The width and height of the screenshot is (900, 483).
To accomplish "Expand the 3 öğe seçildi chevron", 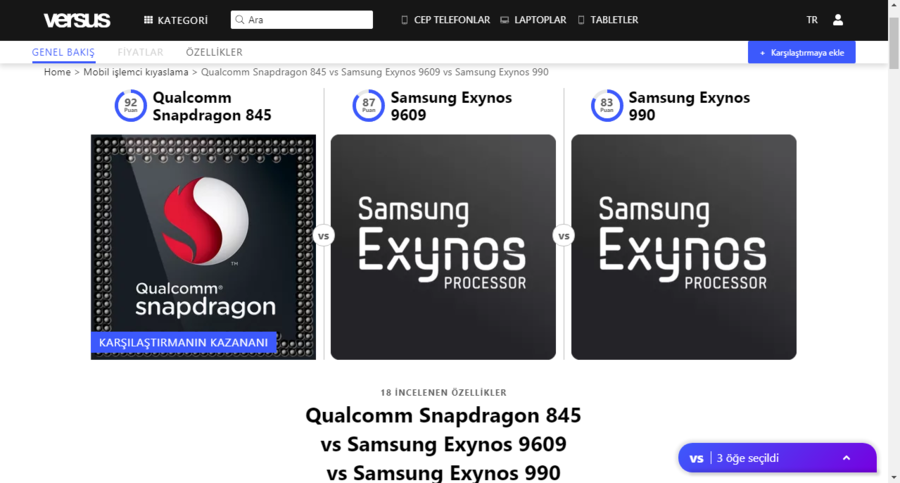I will coord(847,458).
